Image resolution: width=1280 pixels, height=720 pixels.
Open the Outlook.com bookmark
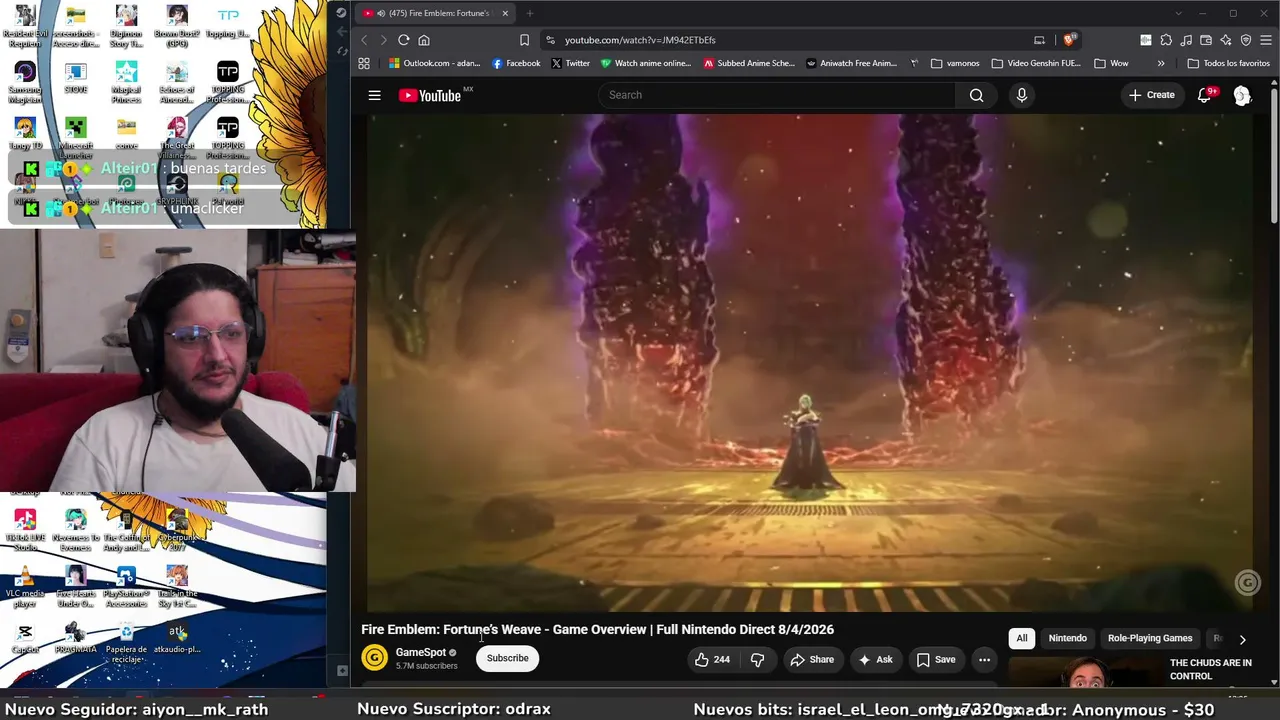click(x=435, y=63)
